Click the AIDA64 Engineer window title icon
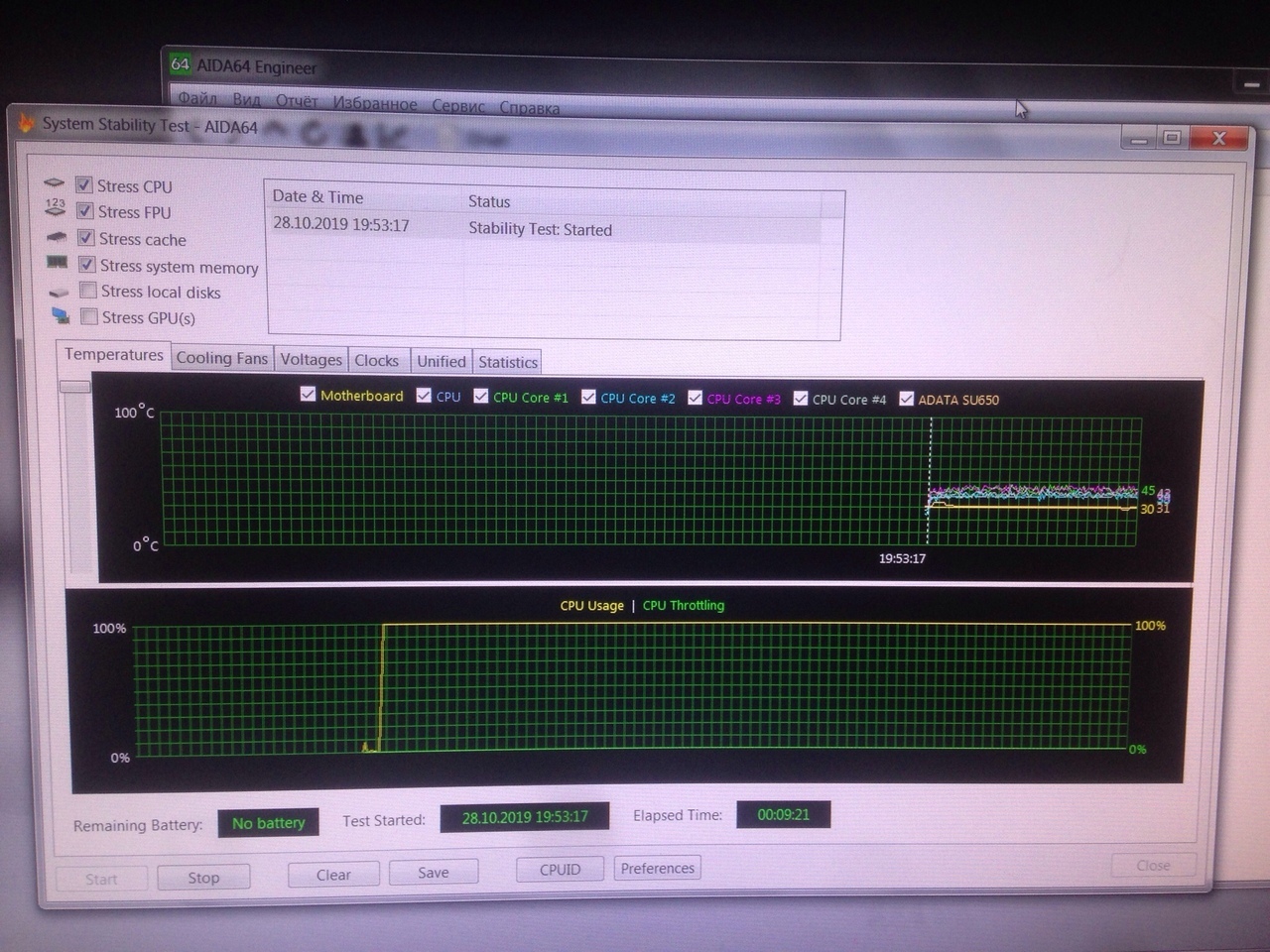 click(x=180, y=64)
